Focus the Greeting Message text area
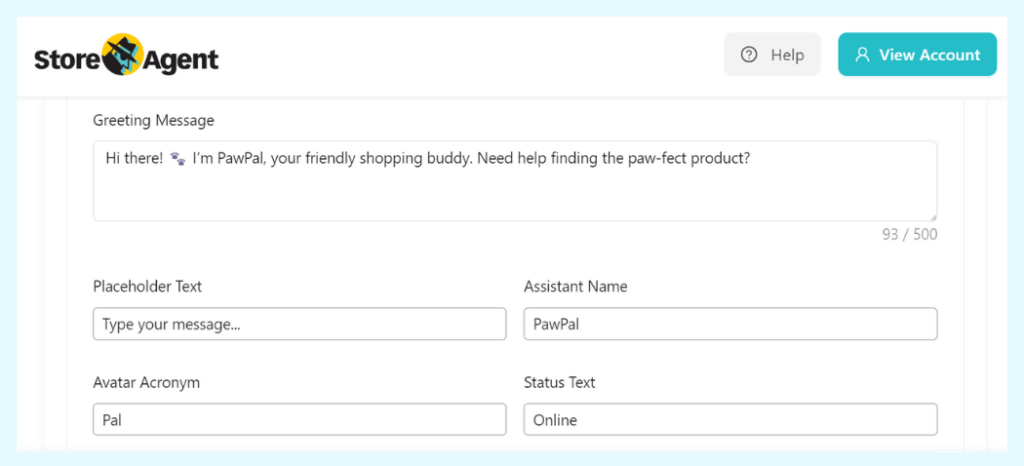1024x466 pixels. (515, 190)
